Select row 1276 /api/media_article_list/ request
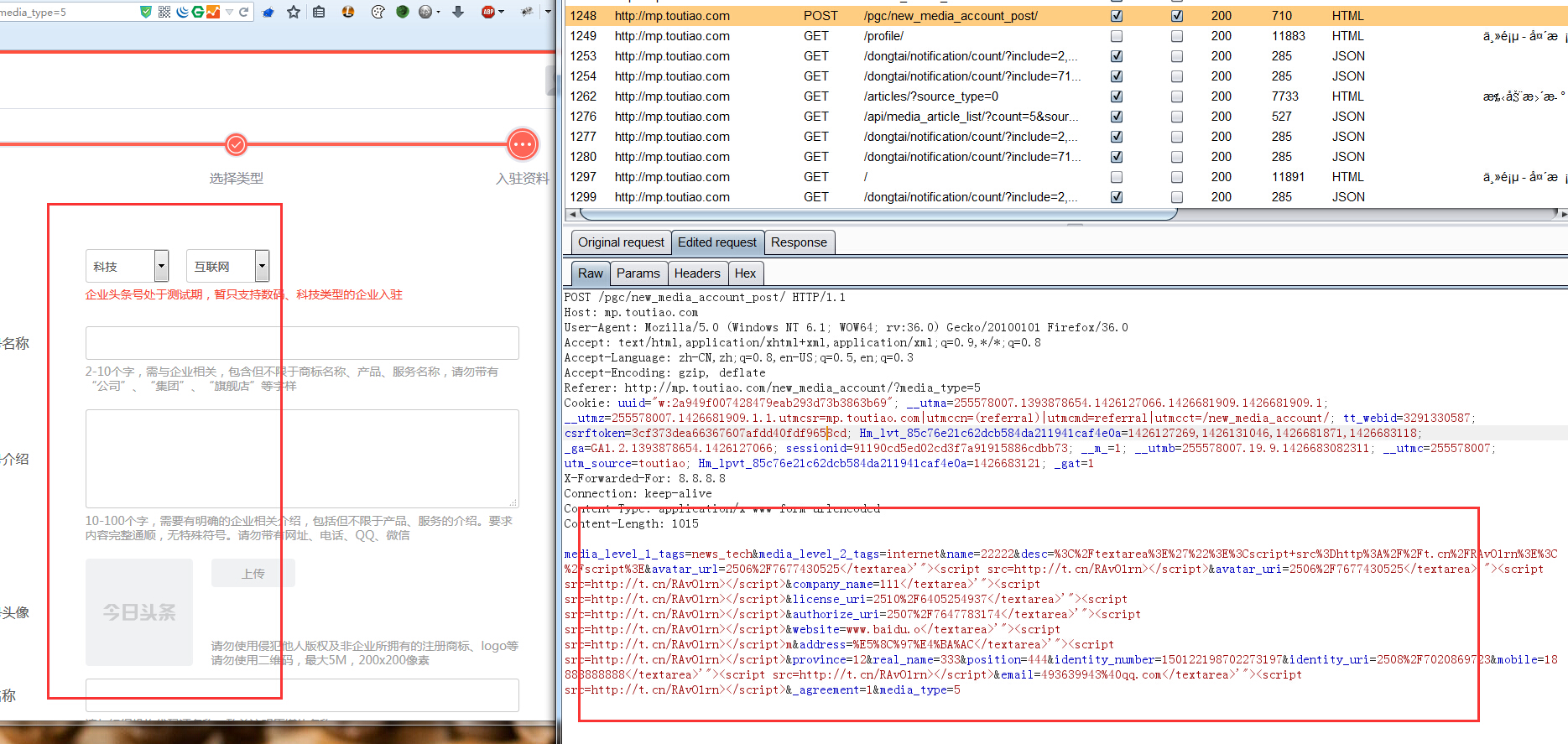The height and width of the screenshot is (744, 1568). (x=1065, y=117)
